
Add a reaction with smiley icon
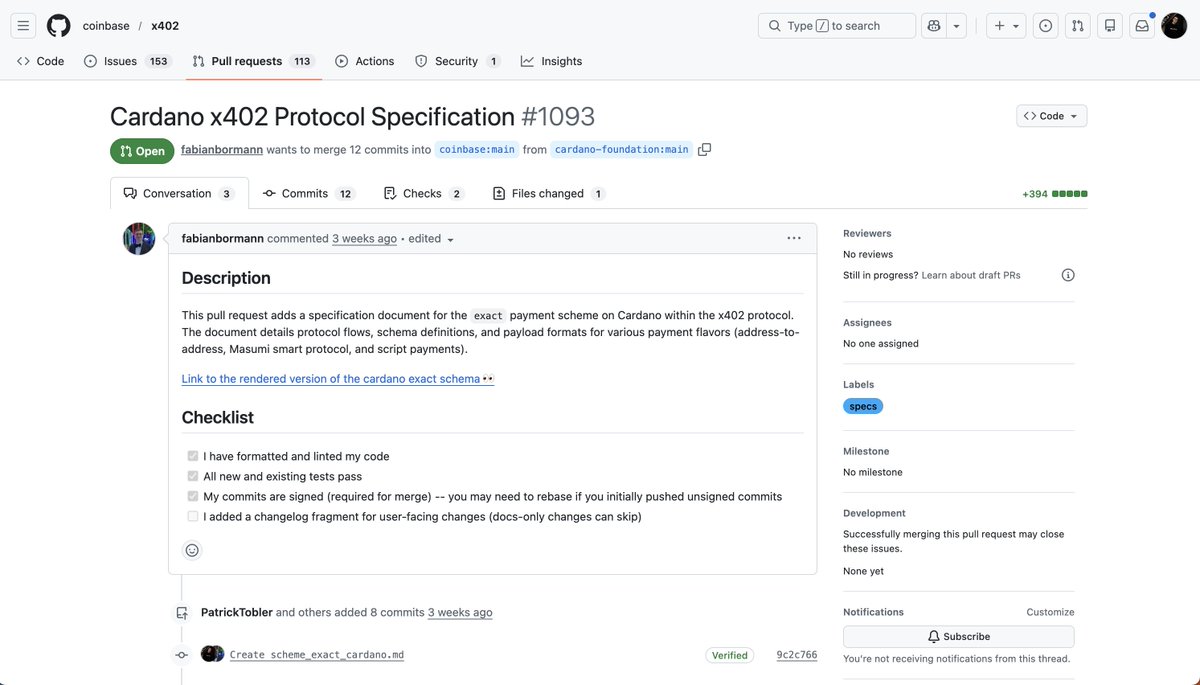192,550
